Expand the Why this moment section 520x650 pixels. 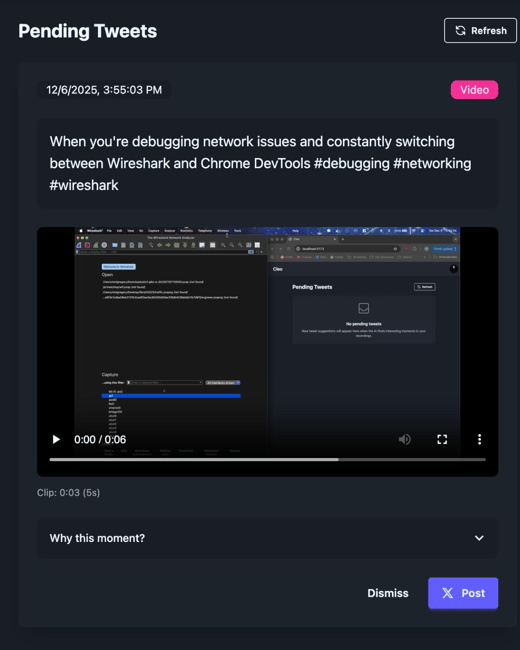[x=267, y=538]
